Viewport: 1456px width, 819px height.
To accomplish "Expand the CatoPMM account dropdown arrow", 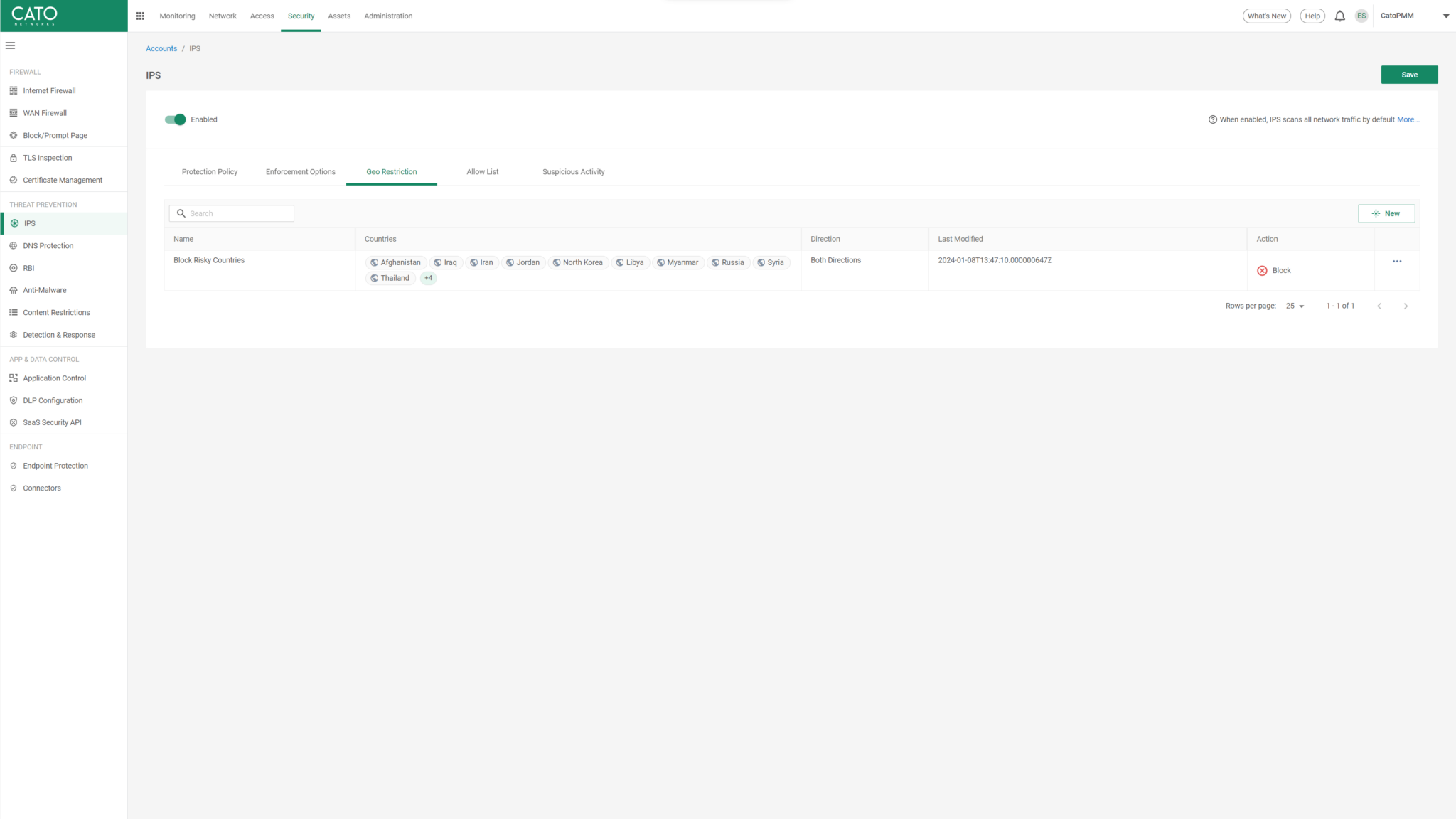I will click(1446, 16).
